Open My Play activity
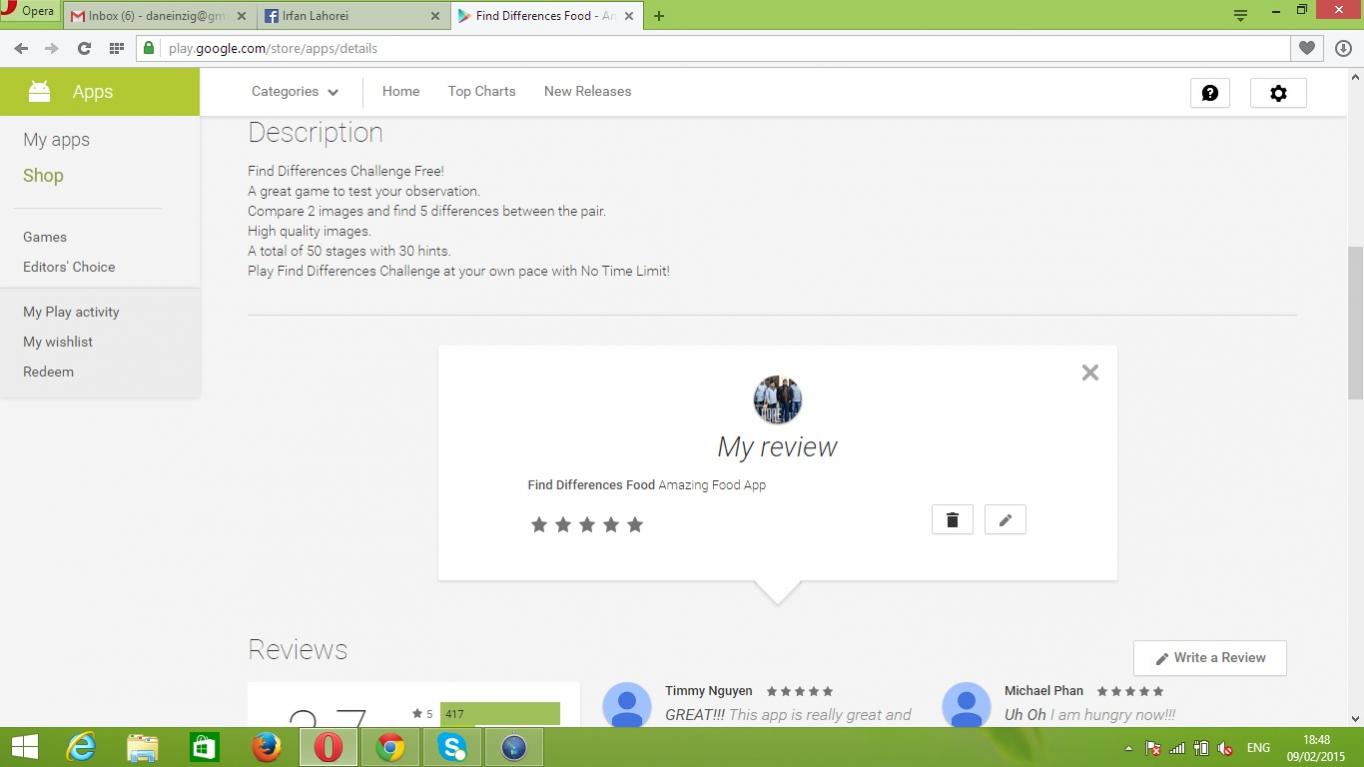This screenshot has height=767, width=1364. (x=71, y=312)
